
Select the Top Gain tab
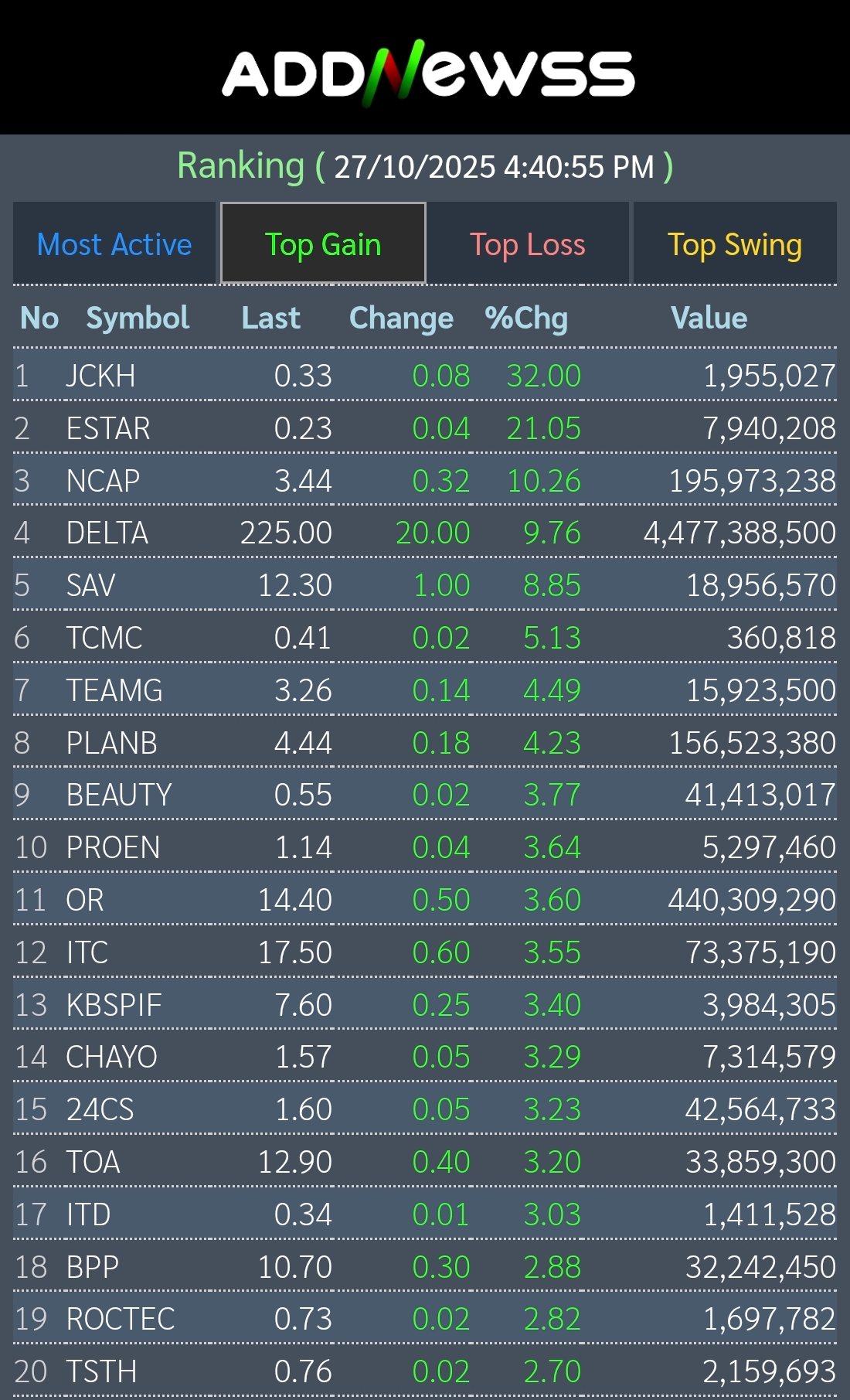pyautogui.click(x=323, y=244)
